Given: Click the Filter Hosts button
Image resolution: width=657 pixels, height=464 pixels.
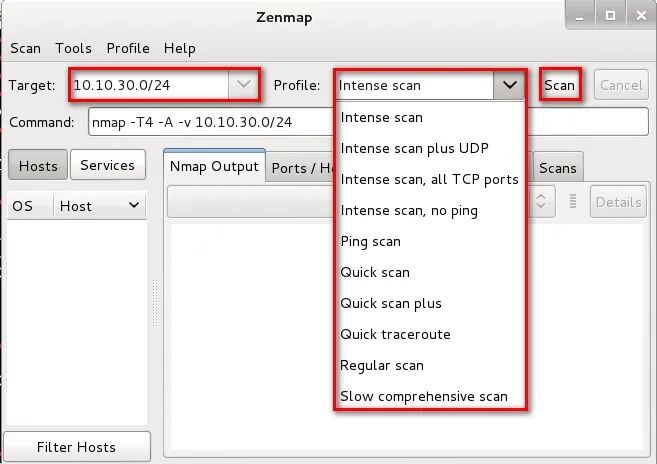Looking at the screenshot, I should coord(77,447).
